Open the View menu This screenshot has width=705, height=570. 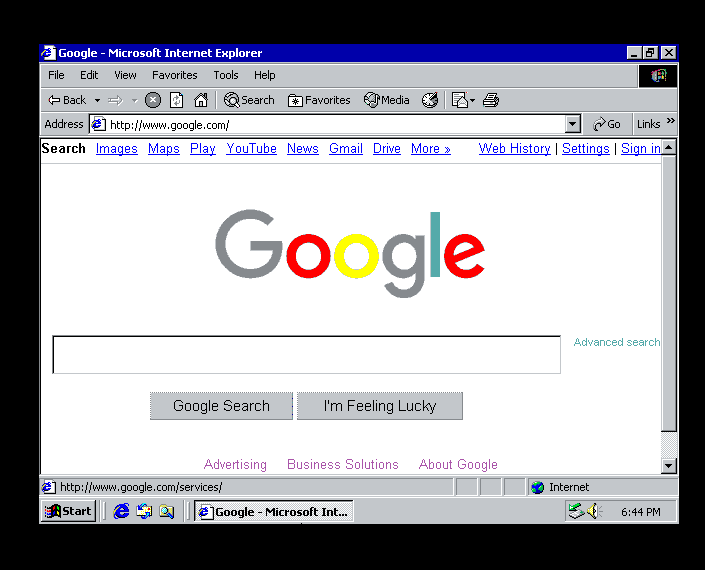tap(125, 75)
